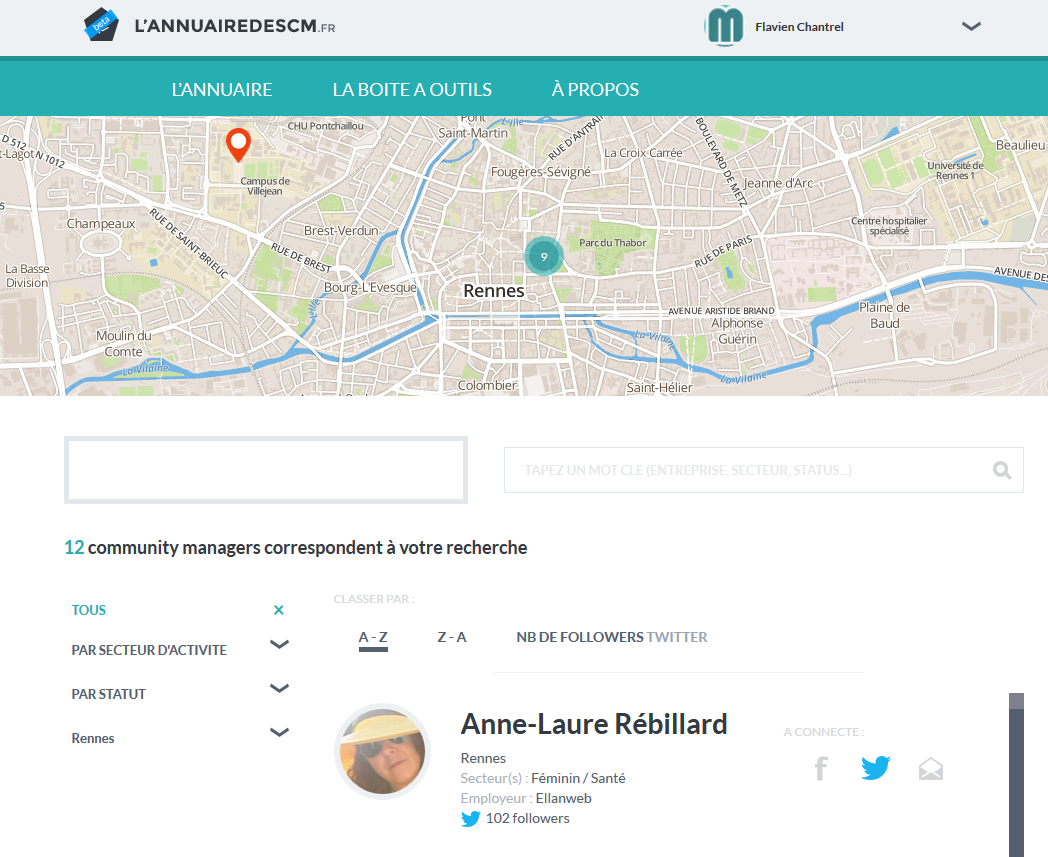The height and width of the screenshot is (857, 1048).
Task: Go to the À Propos menu item
Action: [x=595, y=90]
